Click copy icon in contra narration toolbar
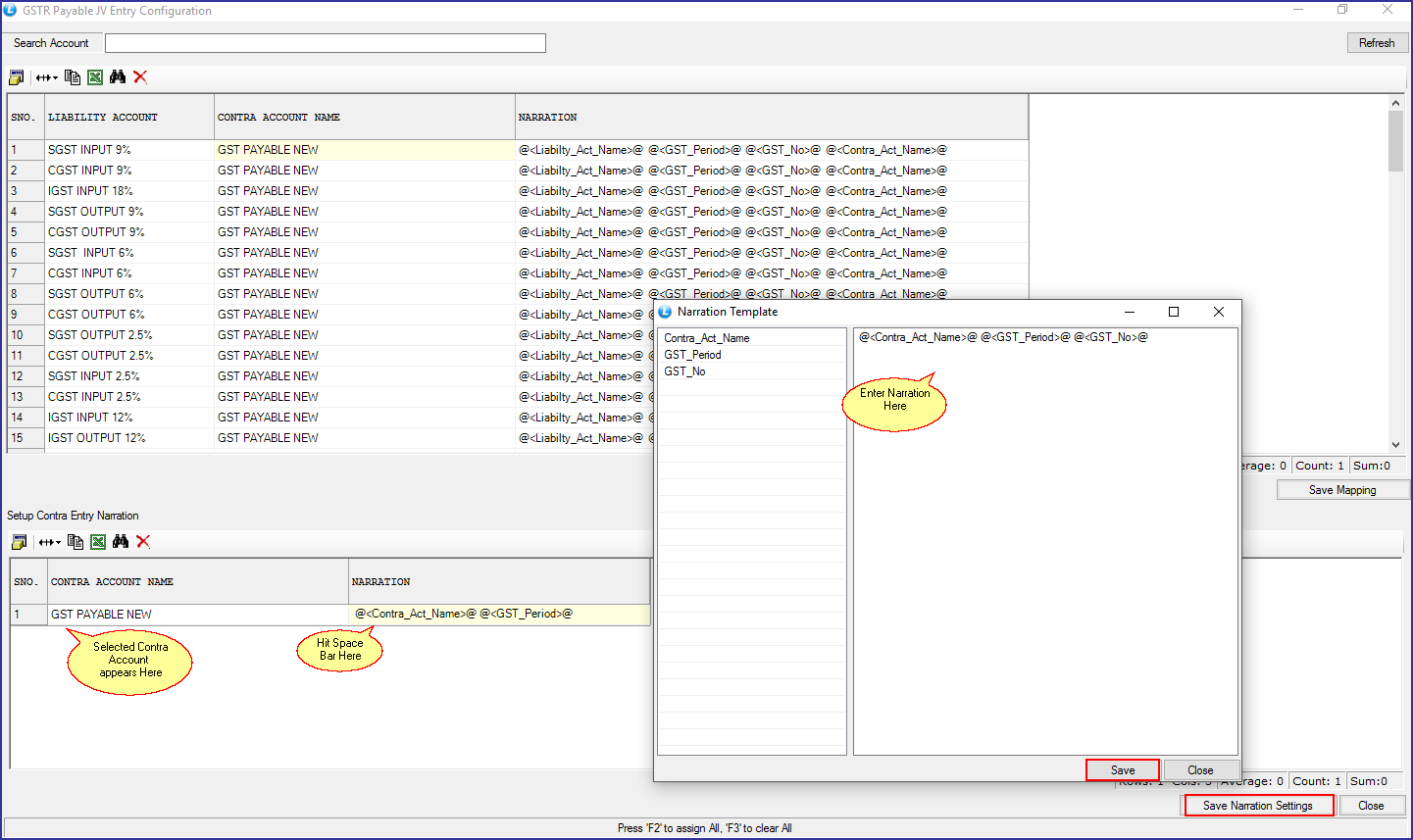The image size is (1413, 840). [76, 542]
